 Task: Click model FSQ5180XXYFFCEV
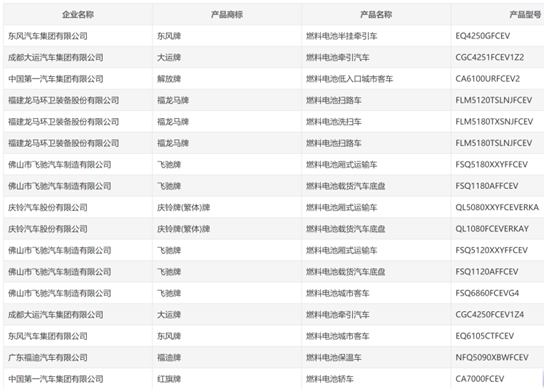point(491,165)
